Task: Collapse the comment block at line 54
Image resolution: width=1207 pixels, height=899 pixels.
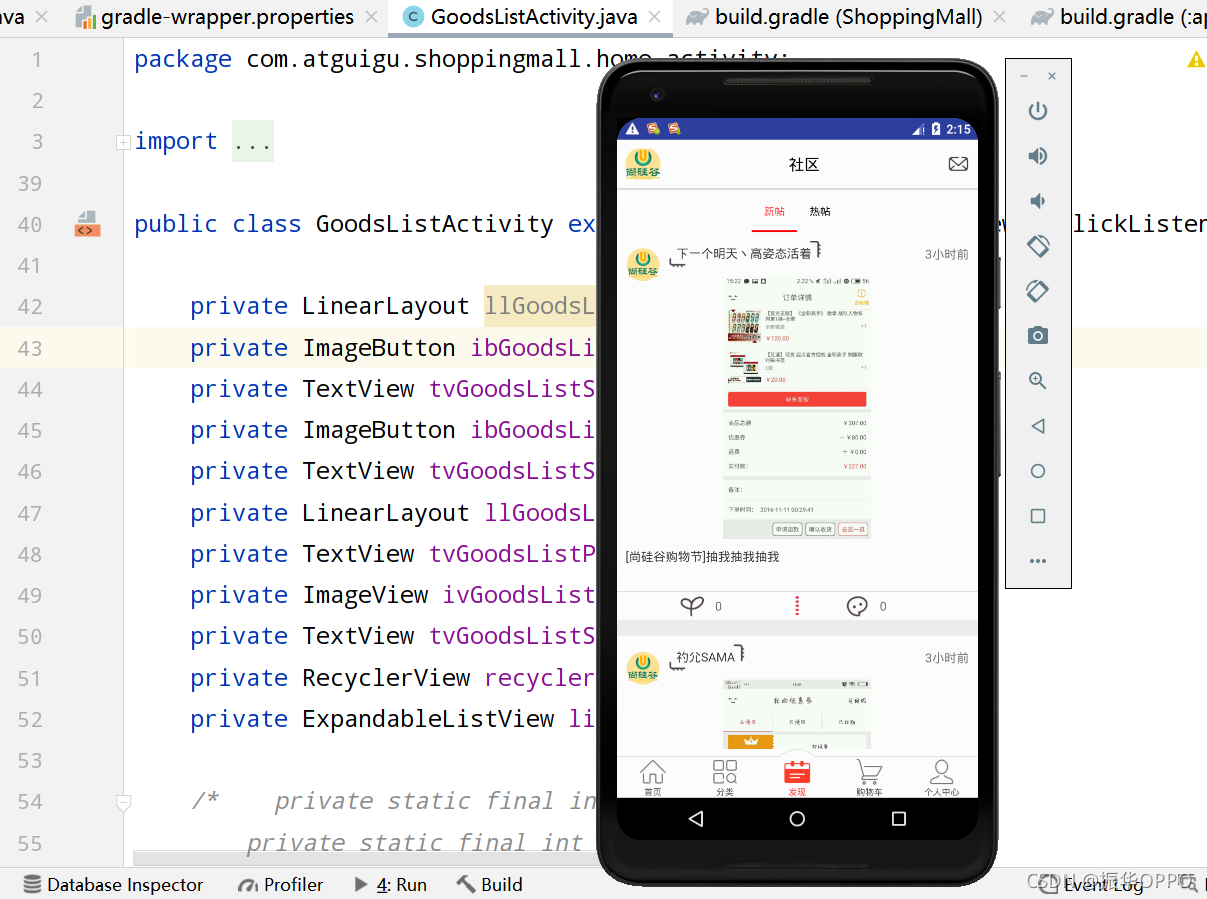Action: point(123,801)
